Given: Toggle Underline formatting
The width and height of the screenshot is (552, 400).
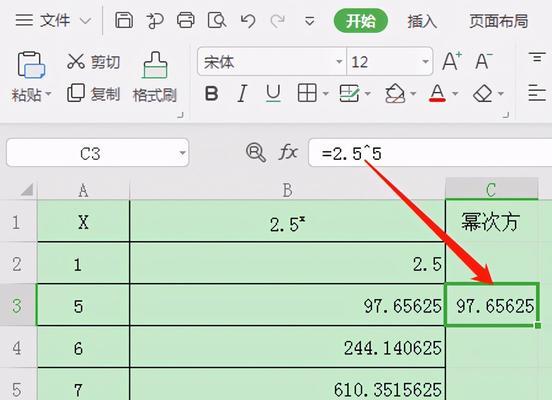Looking at the screenshot, I should tap(273, 94).
